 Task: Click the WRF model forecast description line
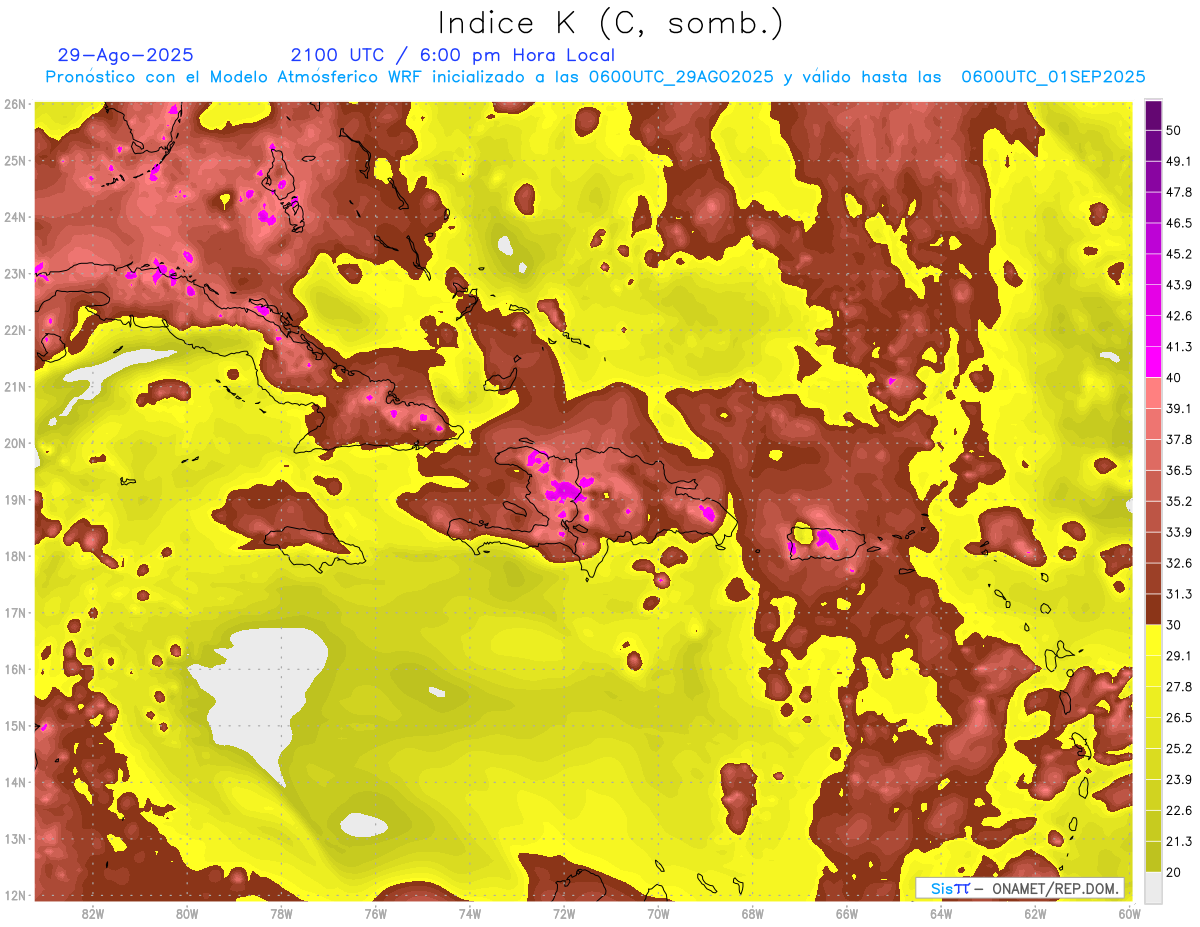pyautogui.click(x=595, y=77)
